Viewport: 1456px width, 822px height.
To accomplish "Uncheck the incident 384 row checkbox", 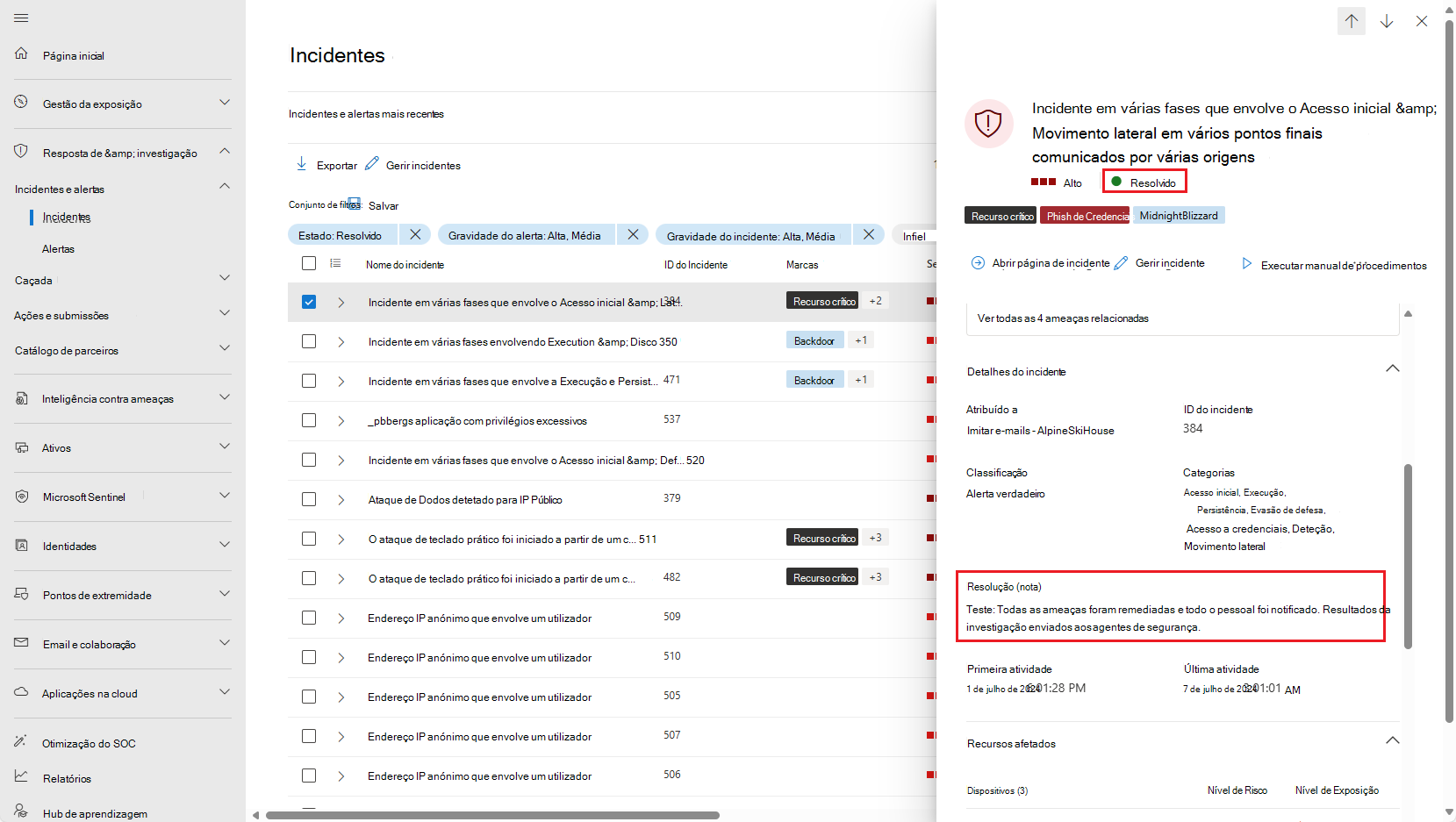I will 309,302.
